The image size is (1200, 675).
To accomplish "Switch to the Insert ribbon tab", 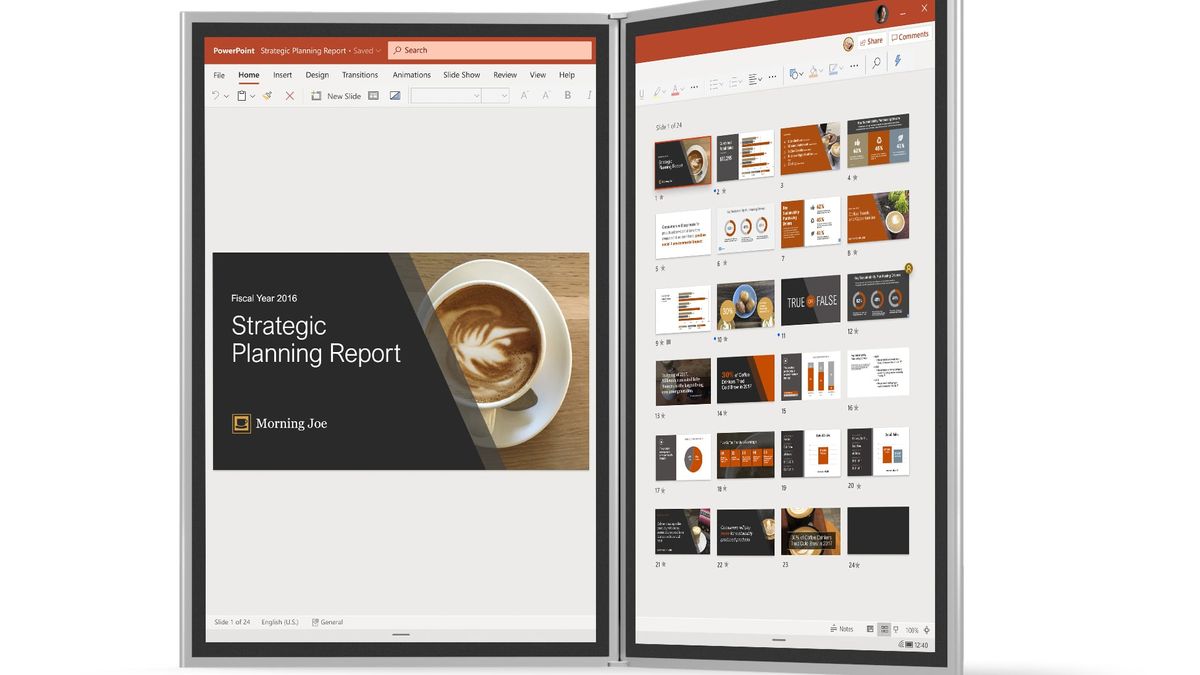I will tap(282, 74).
